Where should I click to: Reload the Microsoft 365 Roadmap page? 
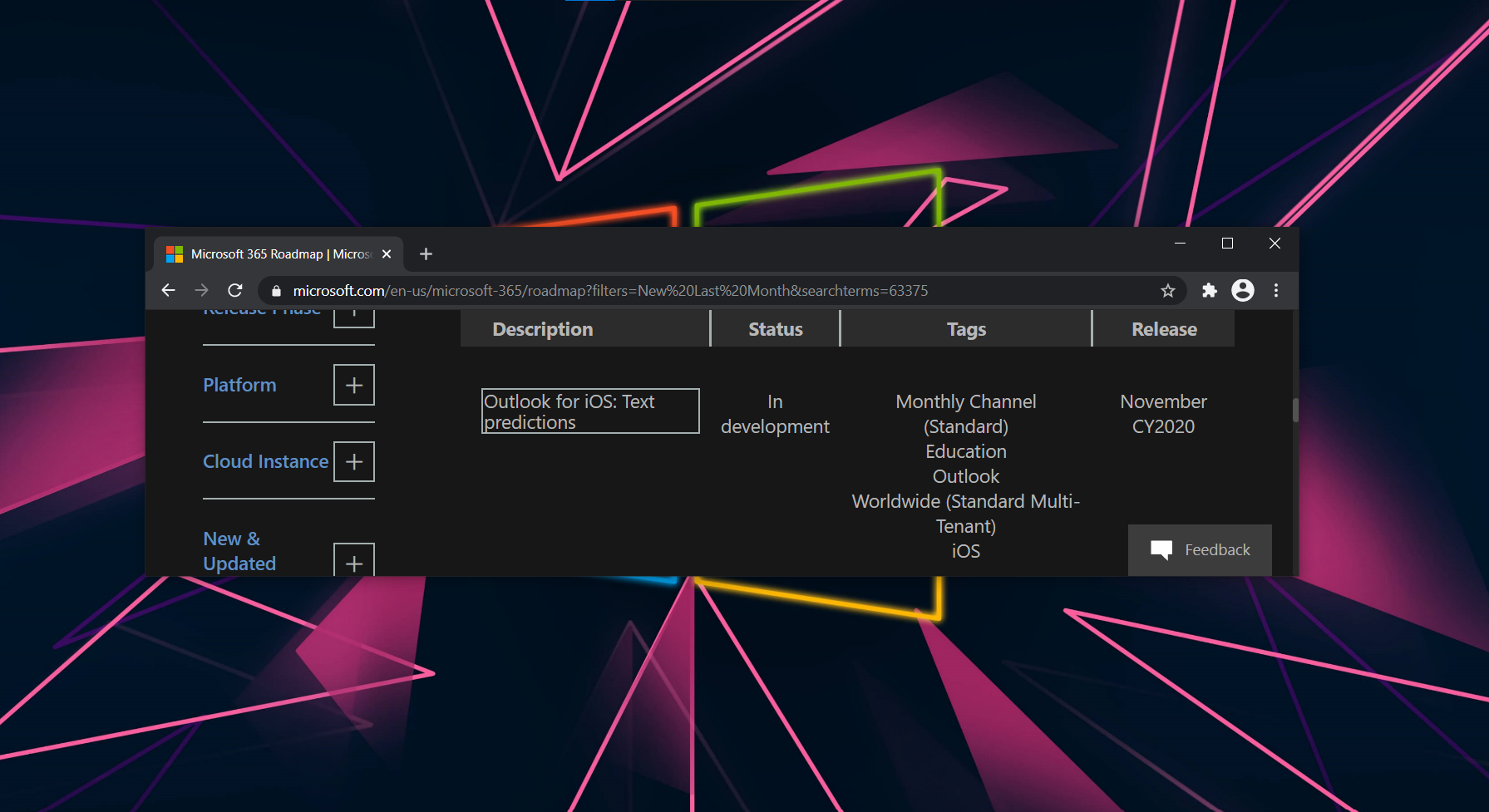tap(235, 290)
